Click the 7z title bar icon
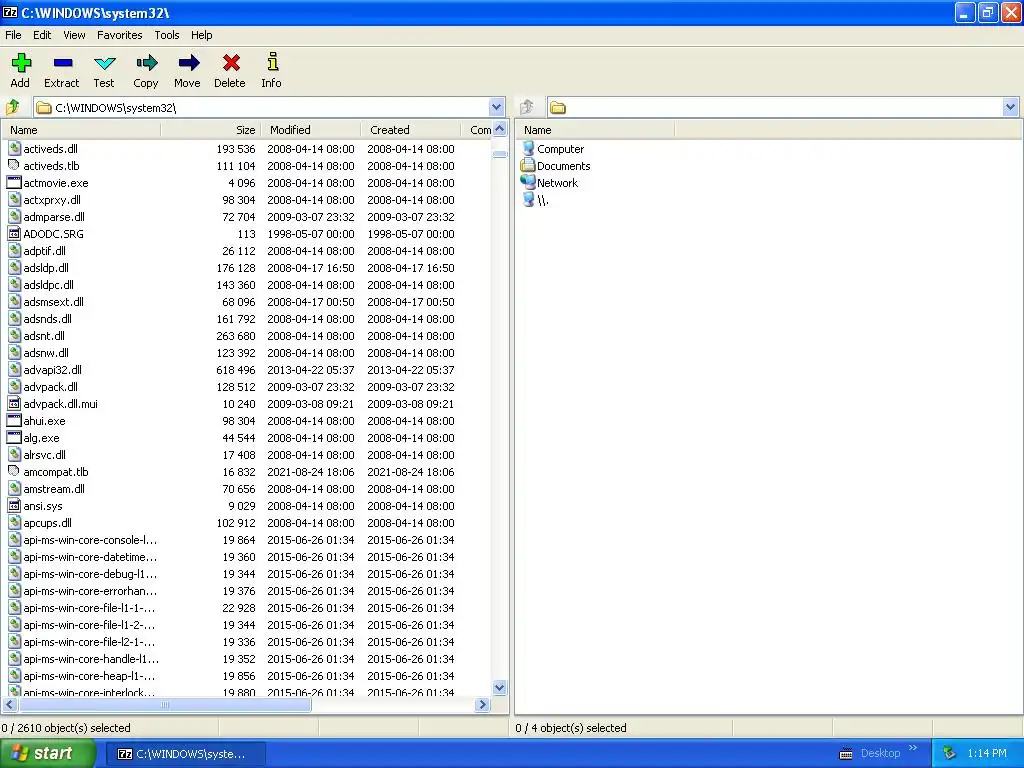 (x=10, y=12)
